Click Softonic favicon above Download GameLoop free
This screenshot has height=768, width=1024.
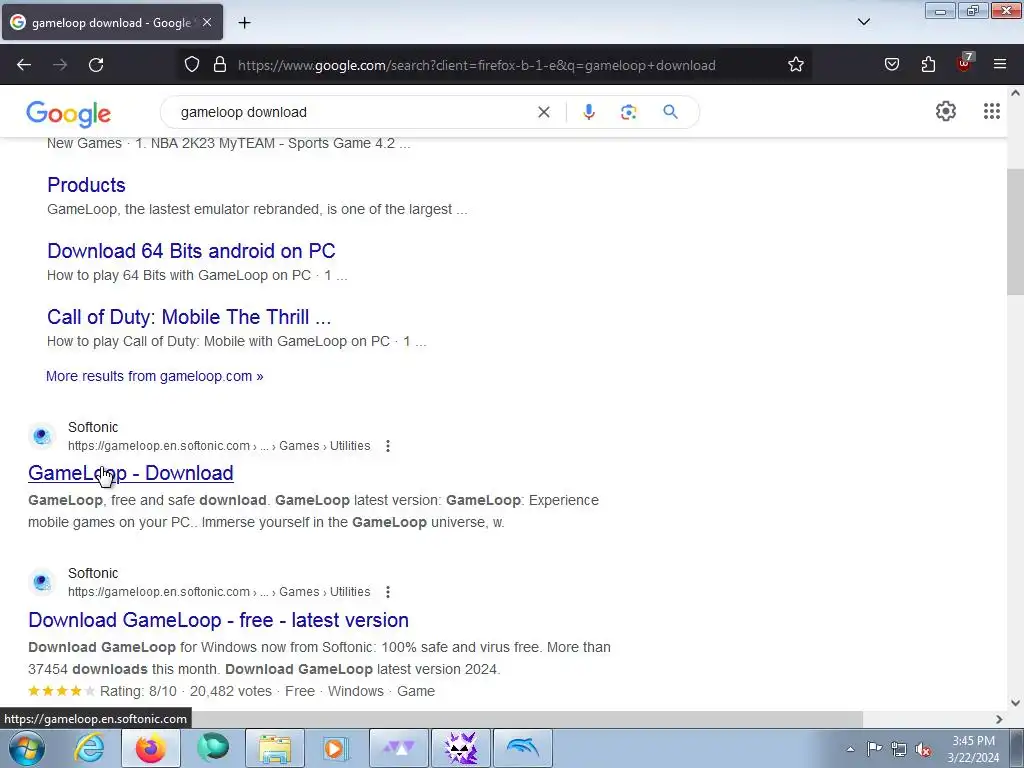[42, 582]
